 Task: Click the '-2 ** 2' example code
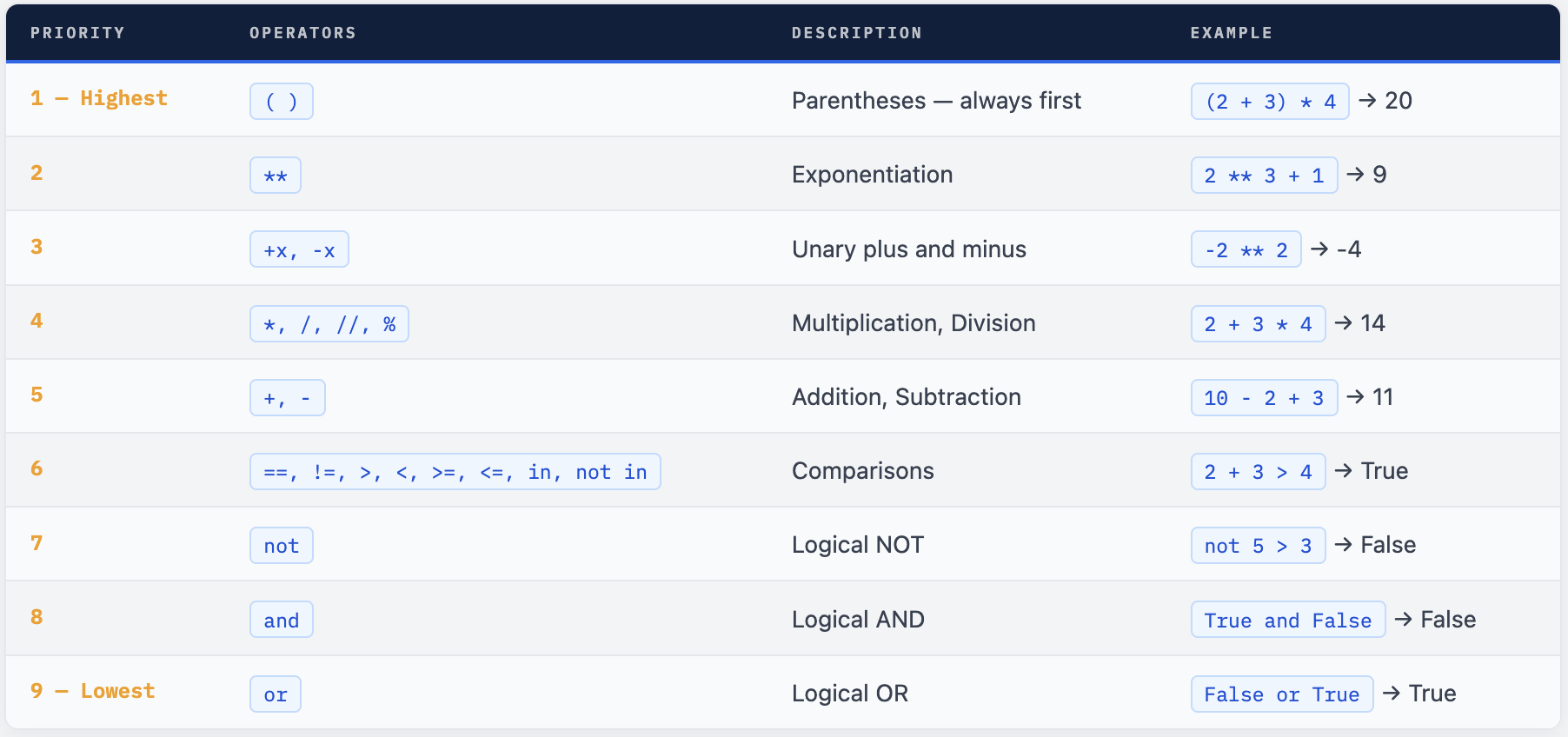(x=1245, y=250)
